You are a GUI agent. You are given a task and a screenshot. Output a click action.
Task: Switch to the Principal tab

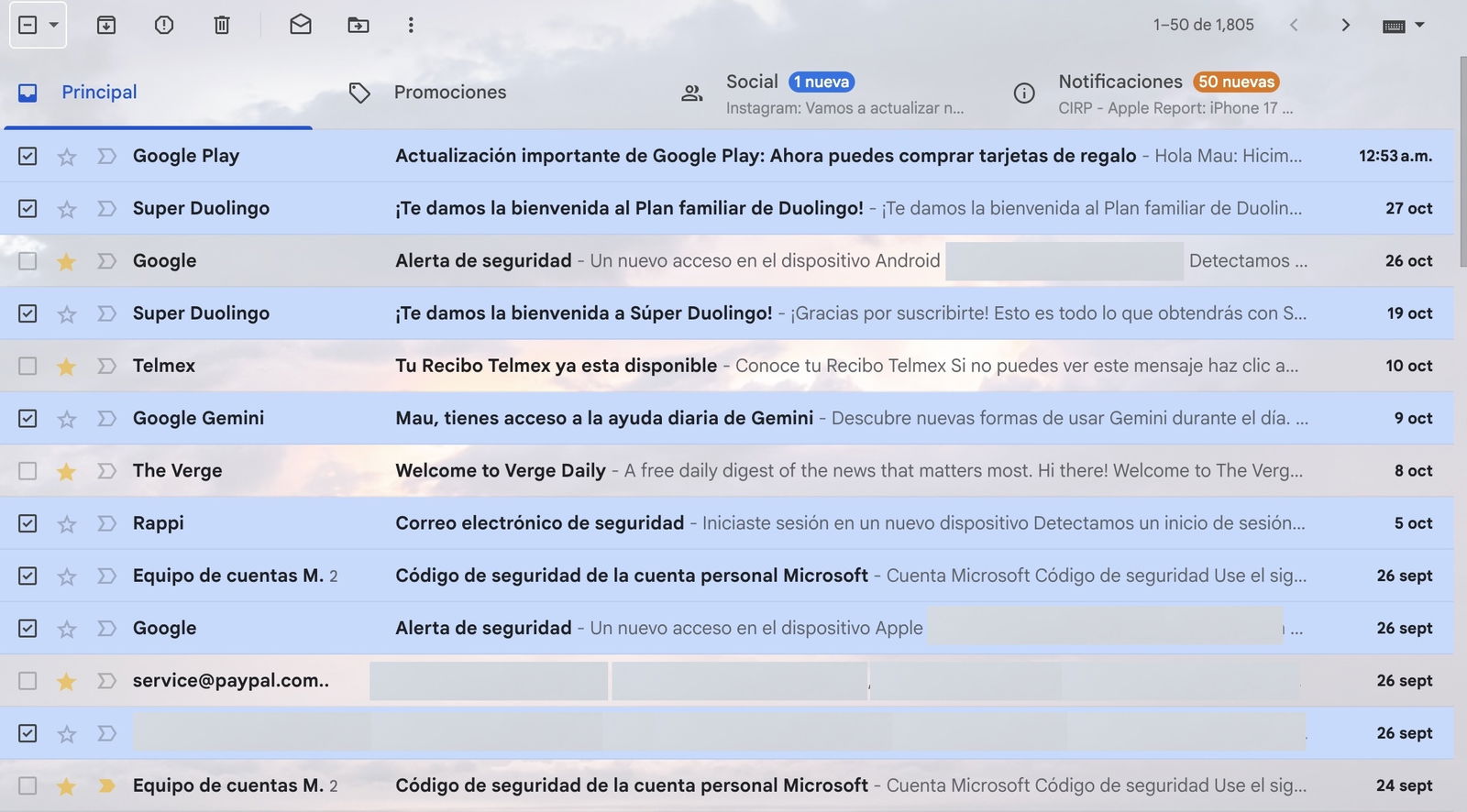pyautogui.click(x=158, y=93)
